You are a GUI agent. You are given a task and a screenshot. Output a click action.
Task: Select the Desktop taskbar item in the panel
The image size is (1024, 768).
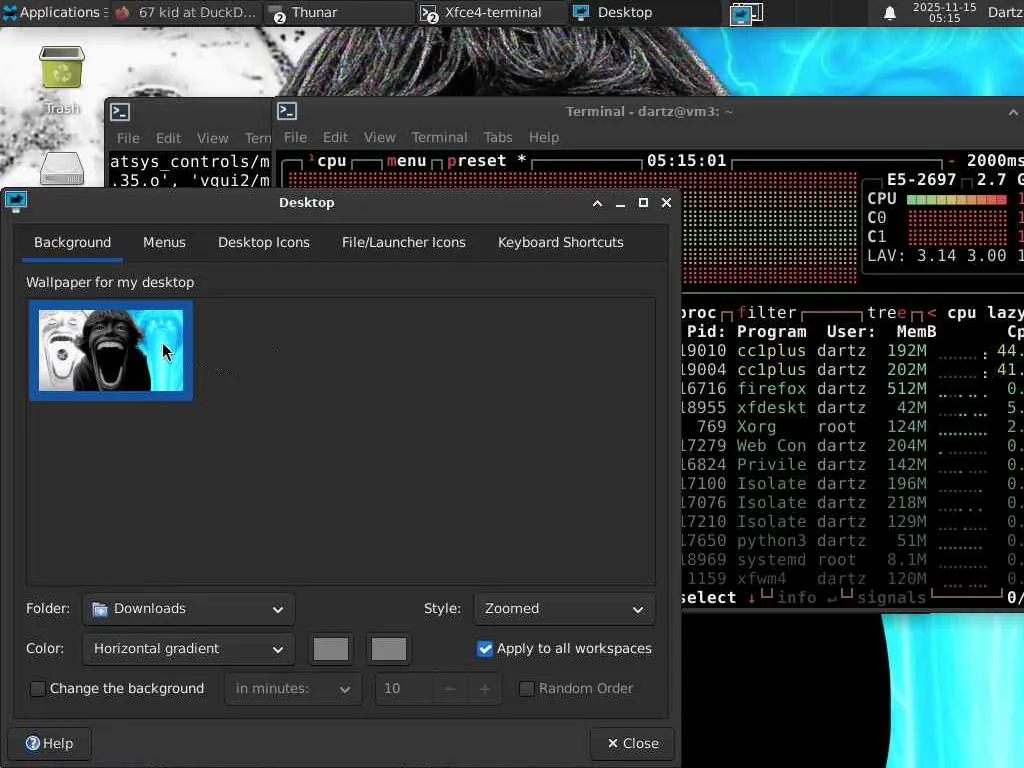click(x=644, y=12)
